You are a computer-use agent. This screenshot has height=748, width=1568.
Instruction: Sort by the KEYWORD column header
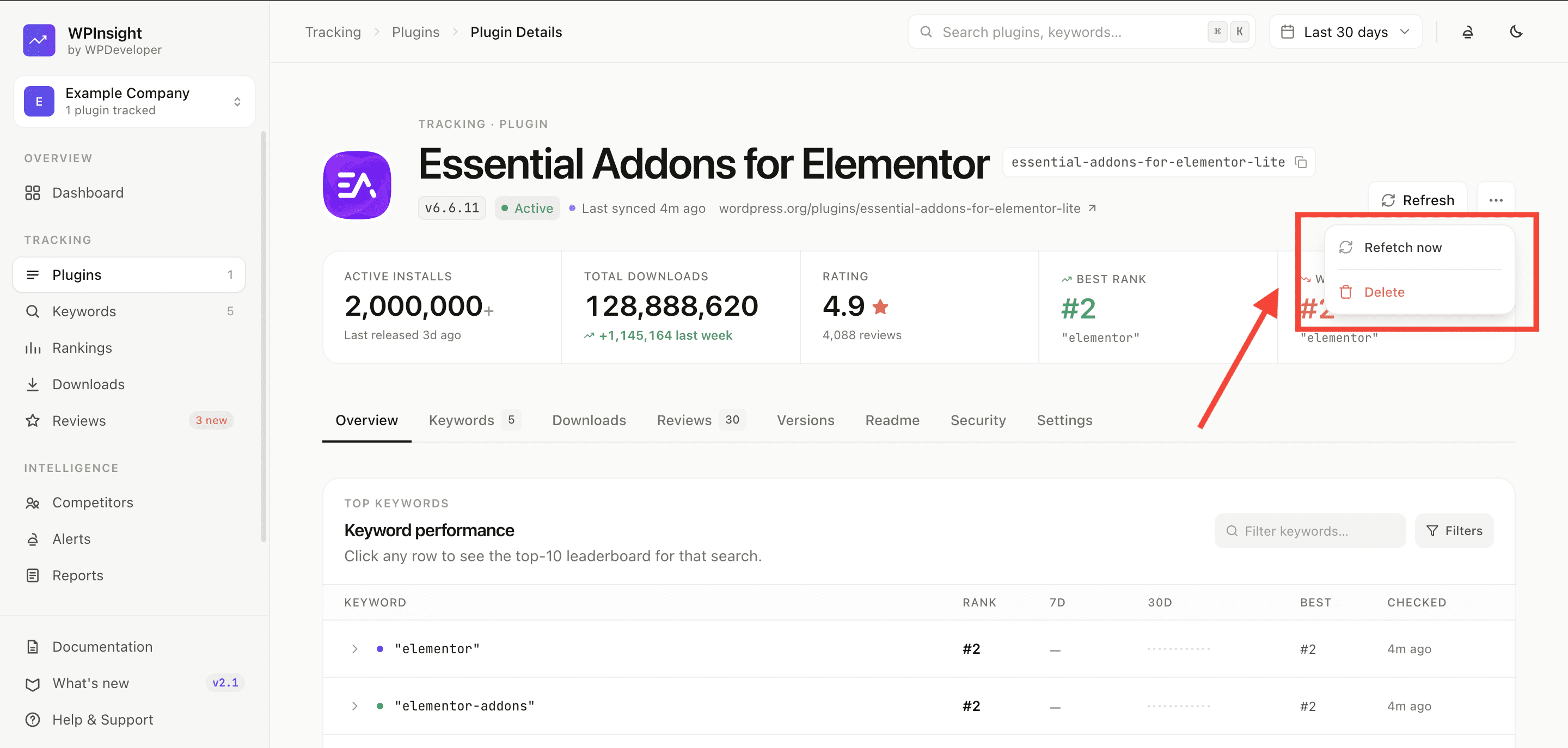click(375, 603)
